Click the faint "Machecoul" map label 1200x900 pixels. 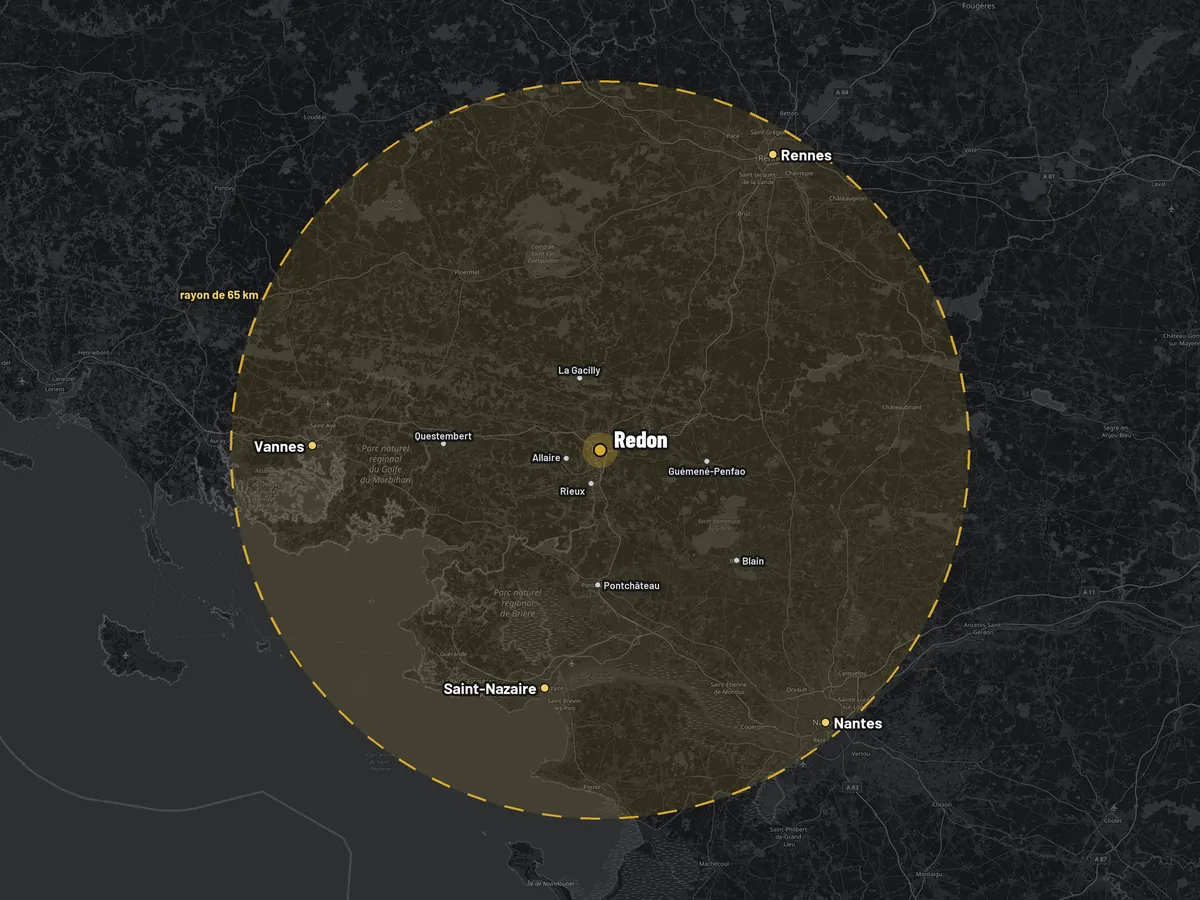click(714, 863)
